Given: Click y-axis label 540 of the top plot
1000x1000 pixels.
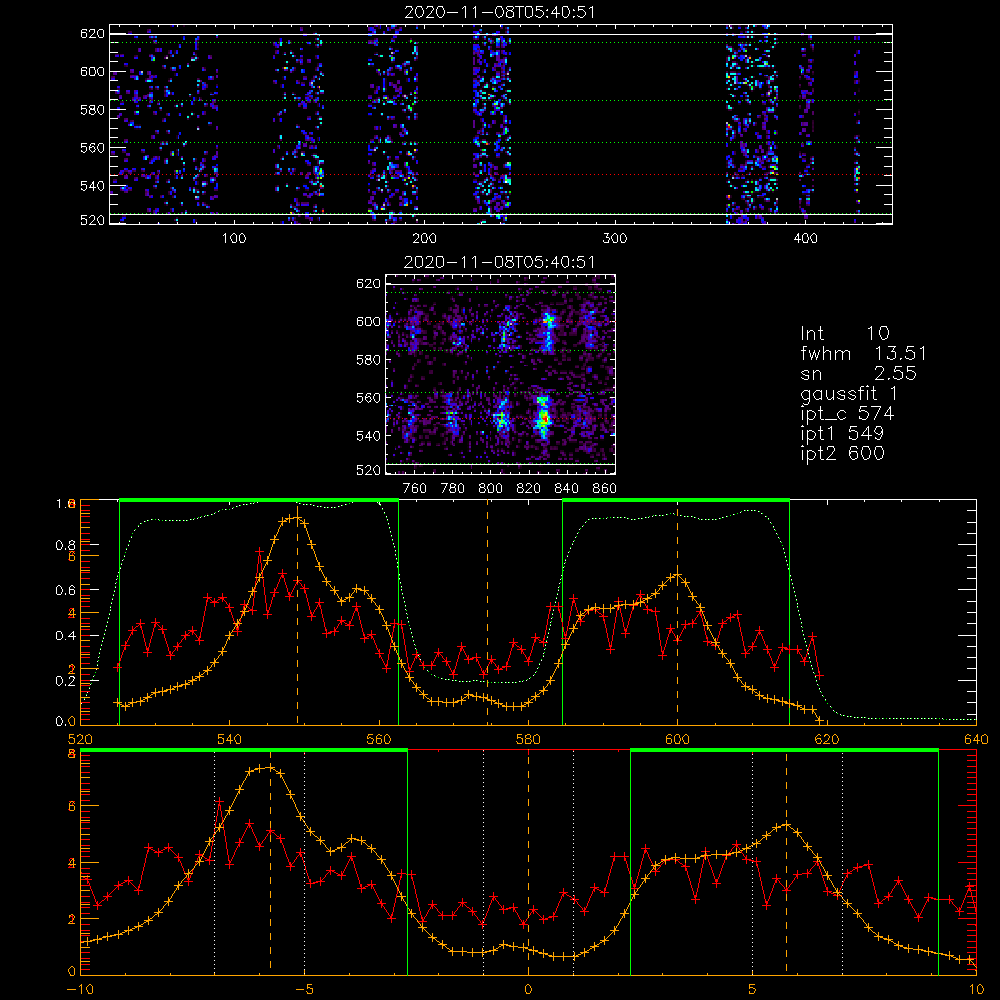Looking at the screenshot, I should 92,186.
